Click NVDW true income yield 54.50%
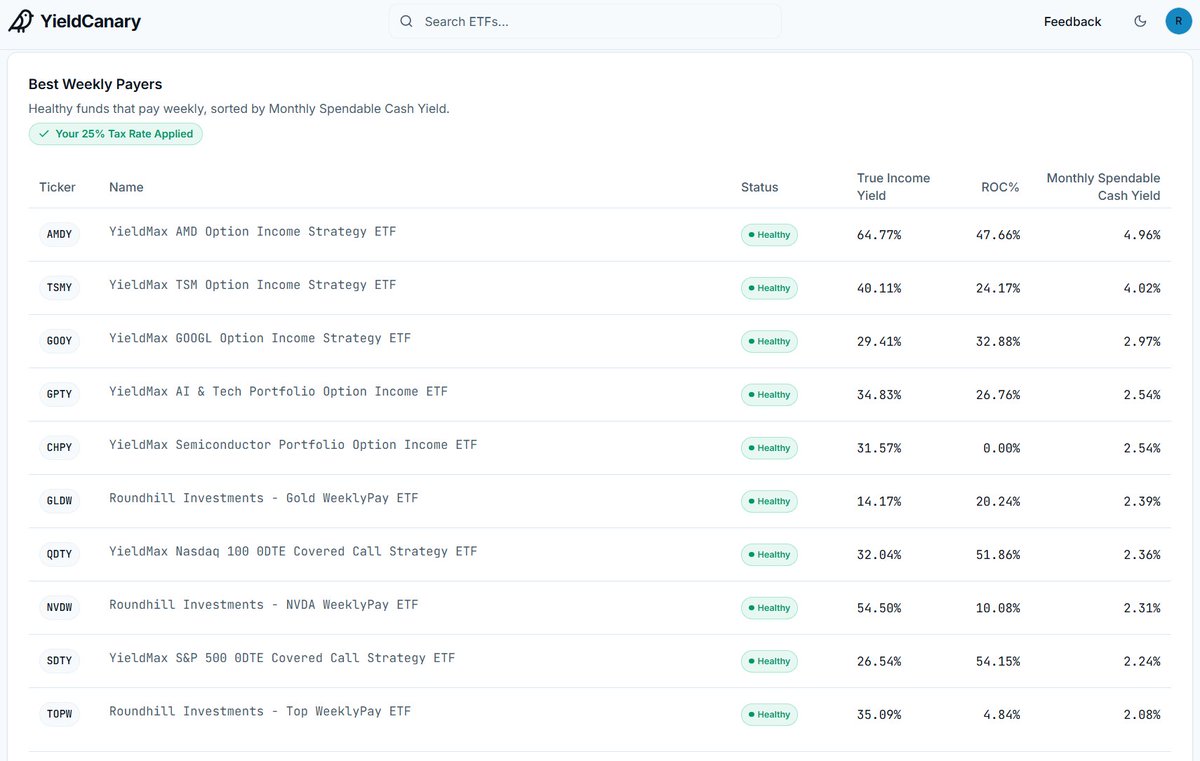 point(879,608)
